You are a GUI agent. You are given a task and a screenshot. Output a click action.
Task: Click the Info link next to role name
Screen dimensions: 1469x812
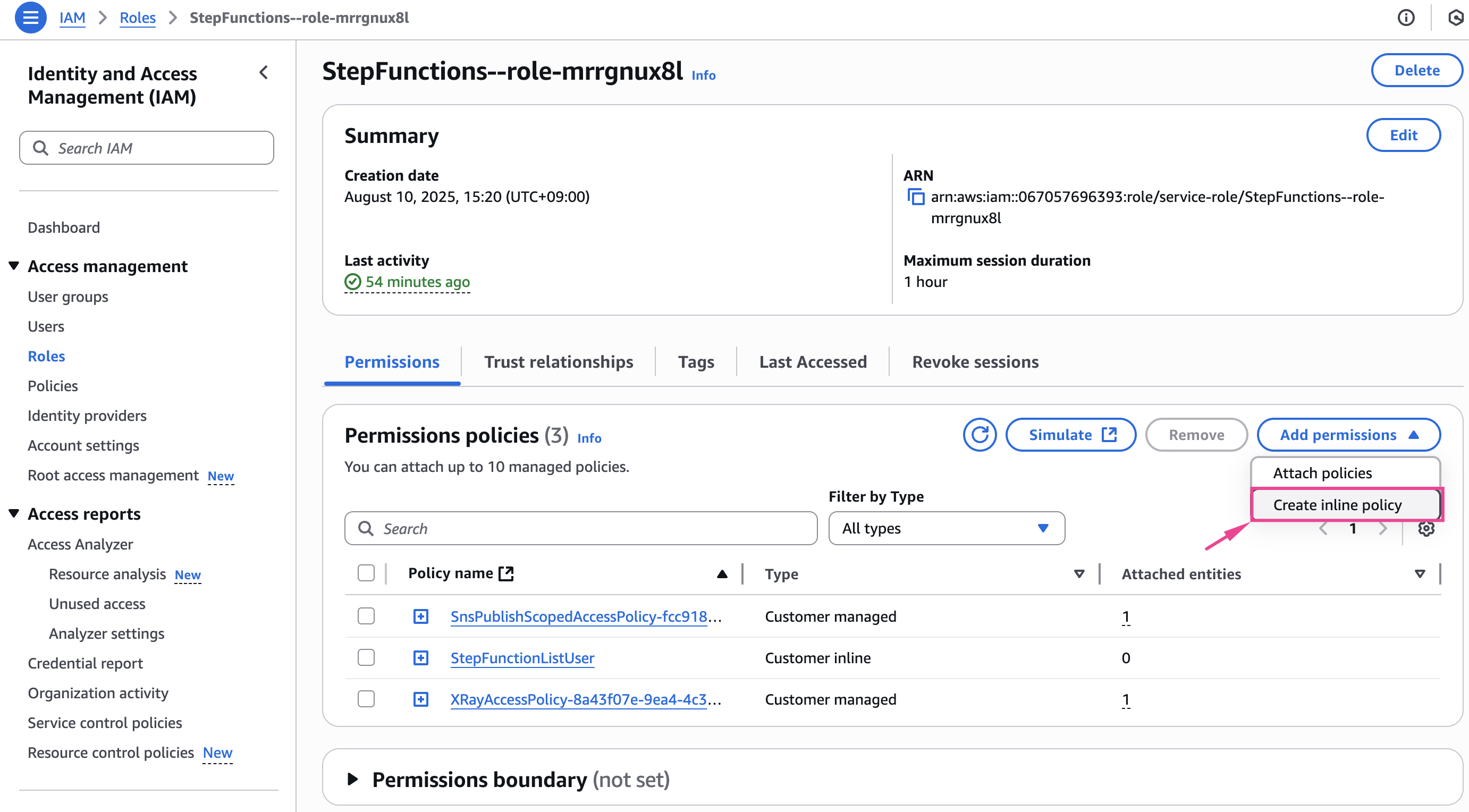pyautogui.click(x=703, y=75)
